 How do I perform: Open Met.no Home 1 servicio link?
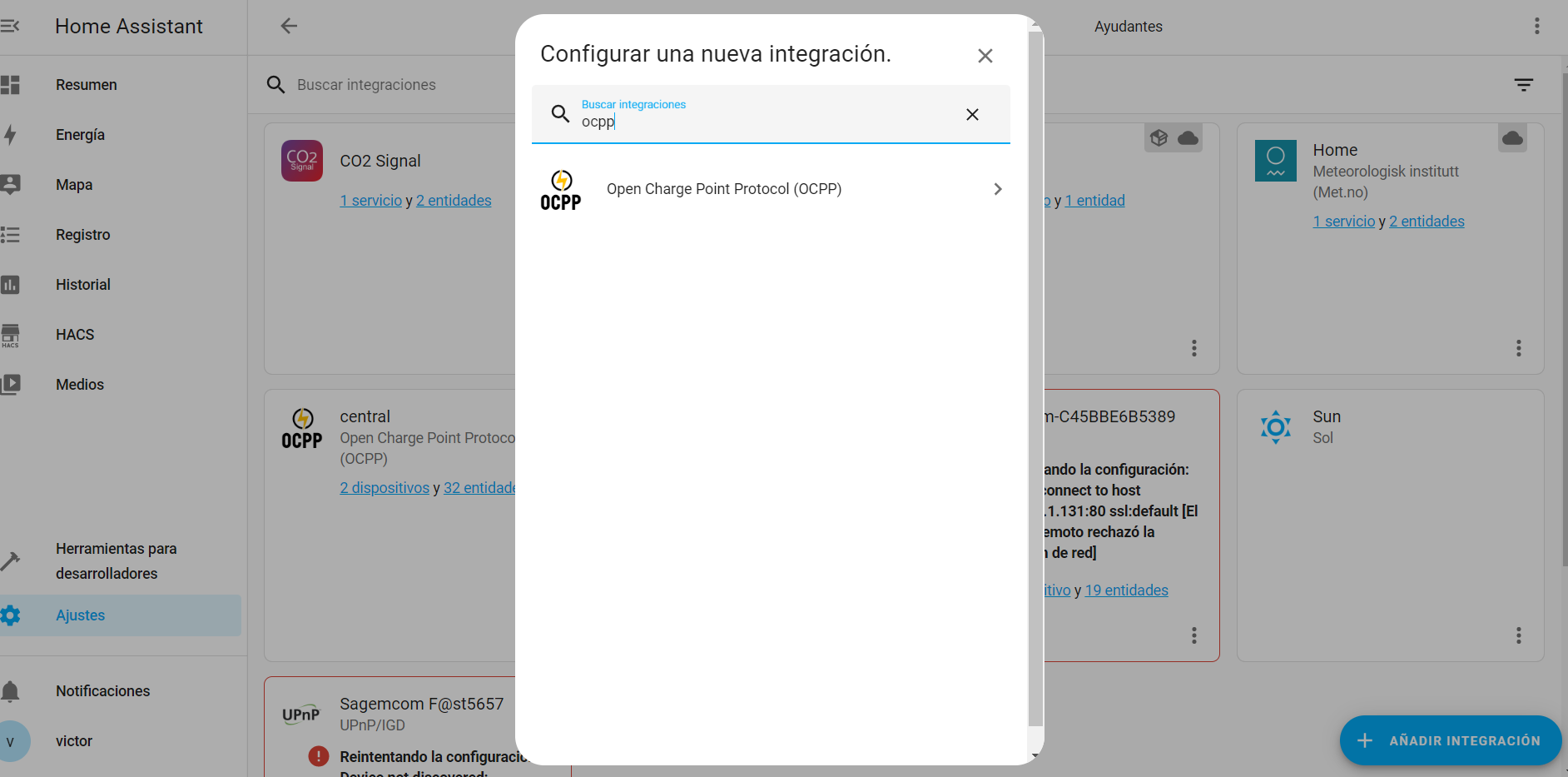tap(1344, 222)
